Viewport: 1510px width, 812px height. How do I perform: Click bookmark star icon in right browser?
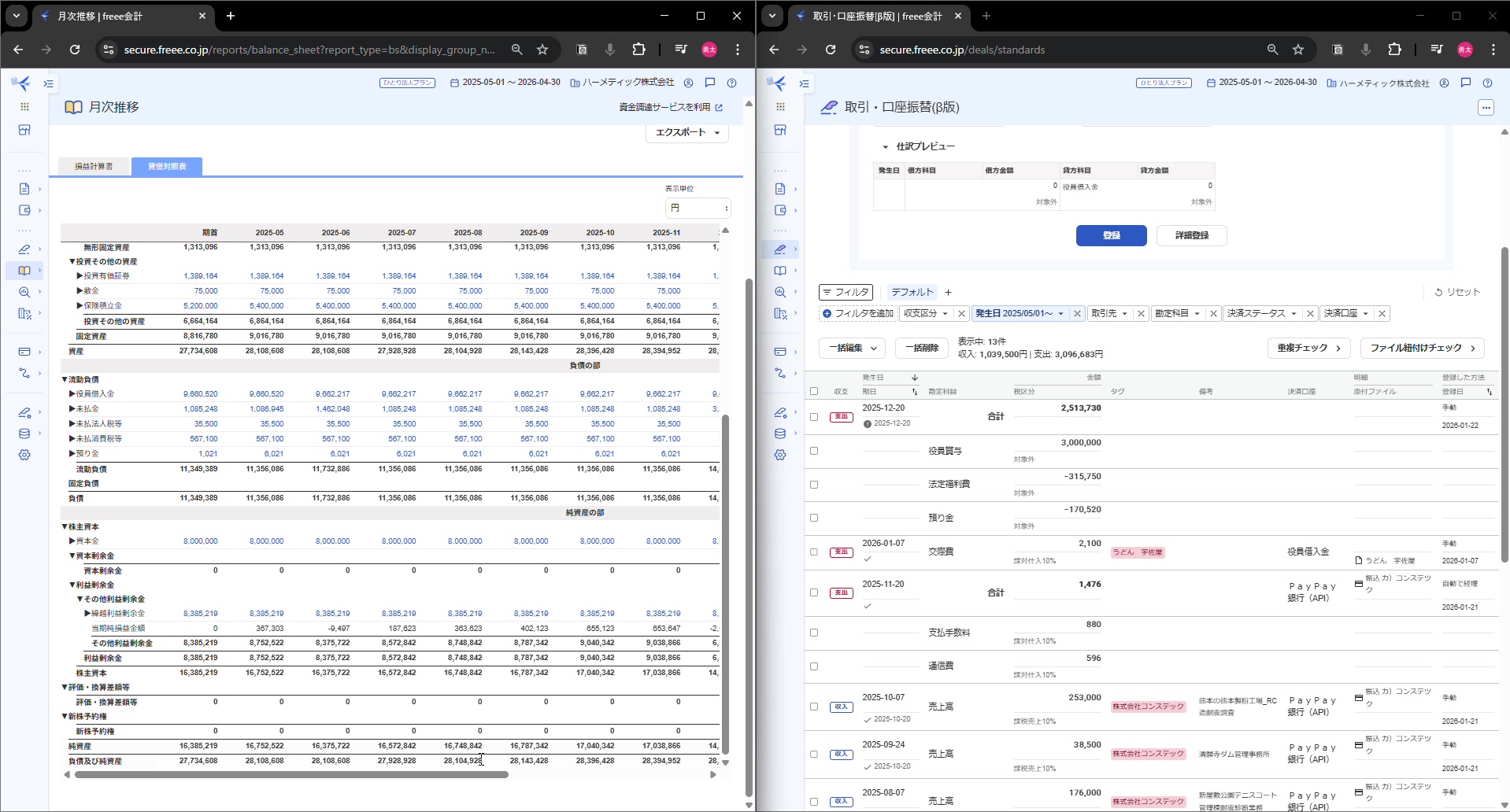(x=1298, y=50)
